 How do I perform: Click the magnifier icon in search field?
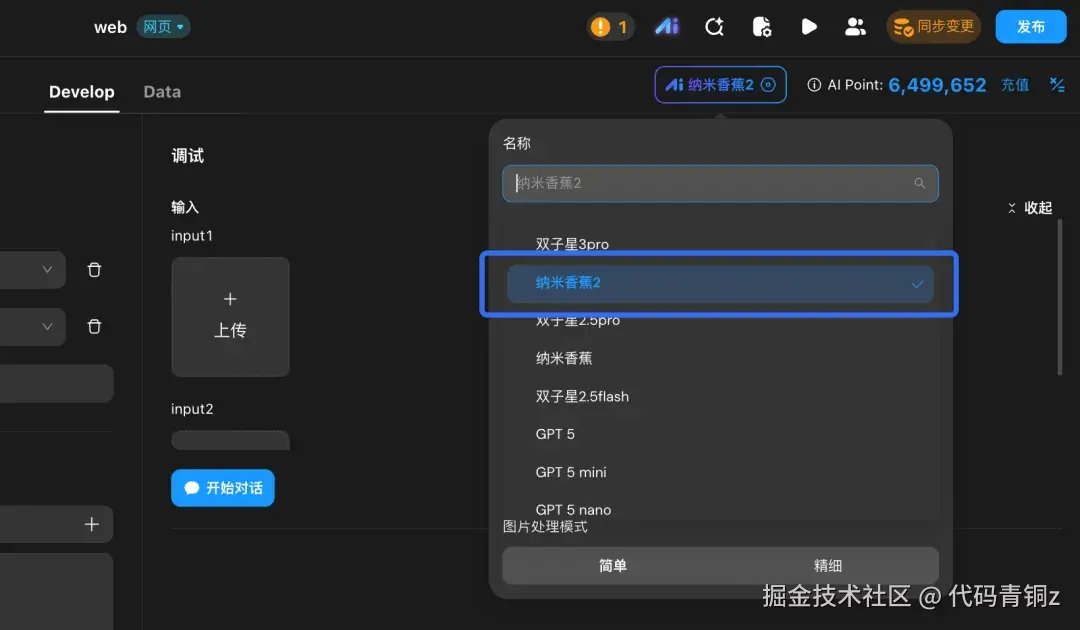(920, 183)
